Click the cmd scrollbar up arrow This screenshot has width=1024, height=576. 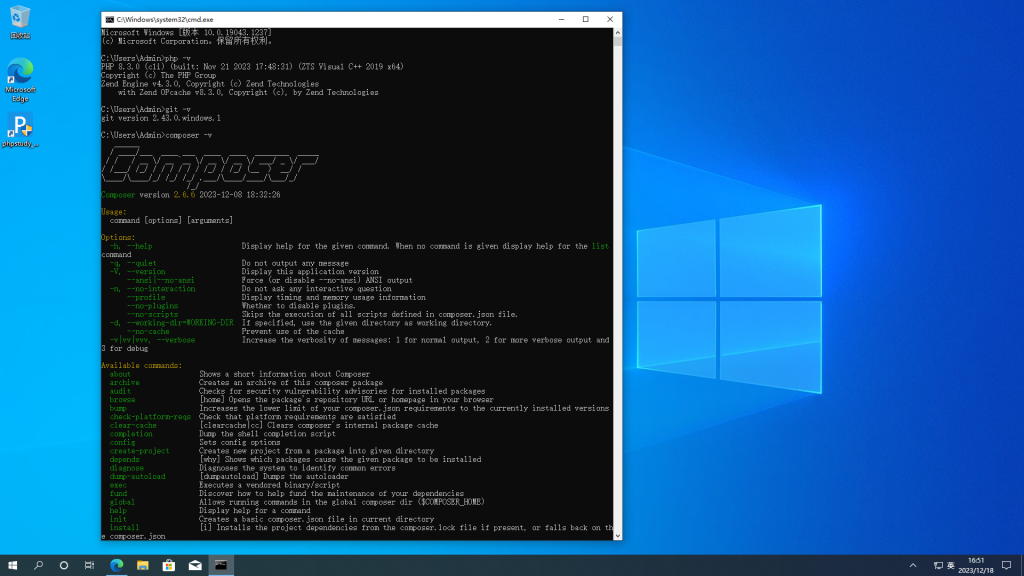pos(617,32)
